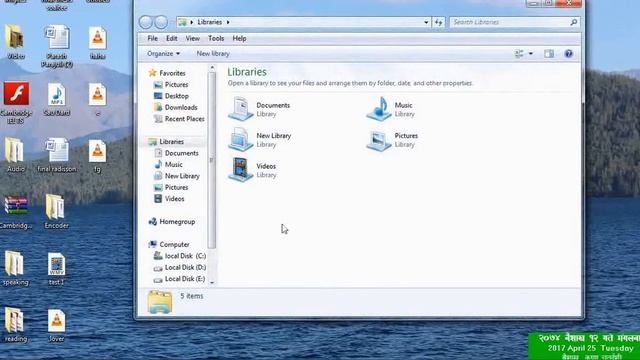Click the search magnifier icon
The height and width of the screenshot is (360, 640).
click(573, 22)
